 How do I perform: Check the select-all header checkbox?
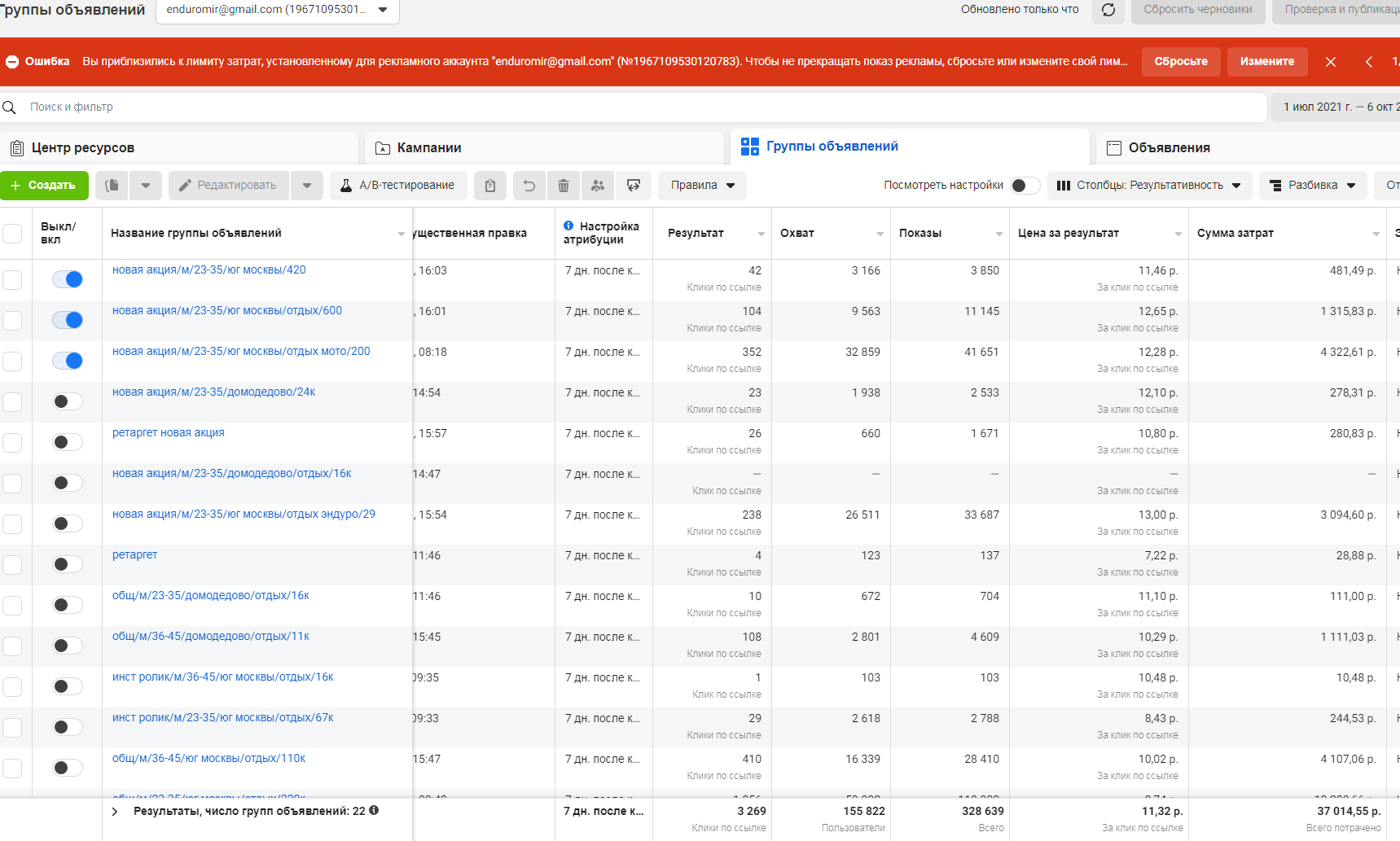12,234
